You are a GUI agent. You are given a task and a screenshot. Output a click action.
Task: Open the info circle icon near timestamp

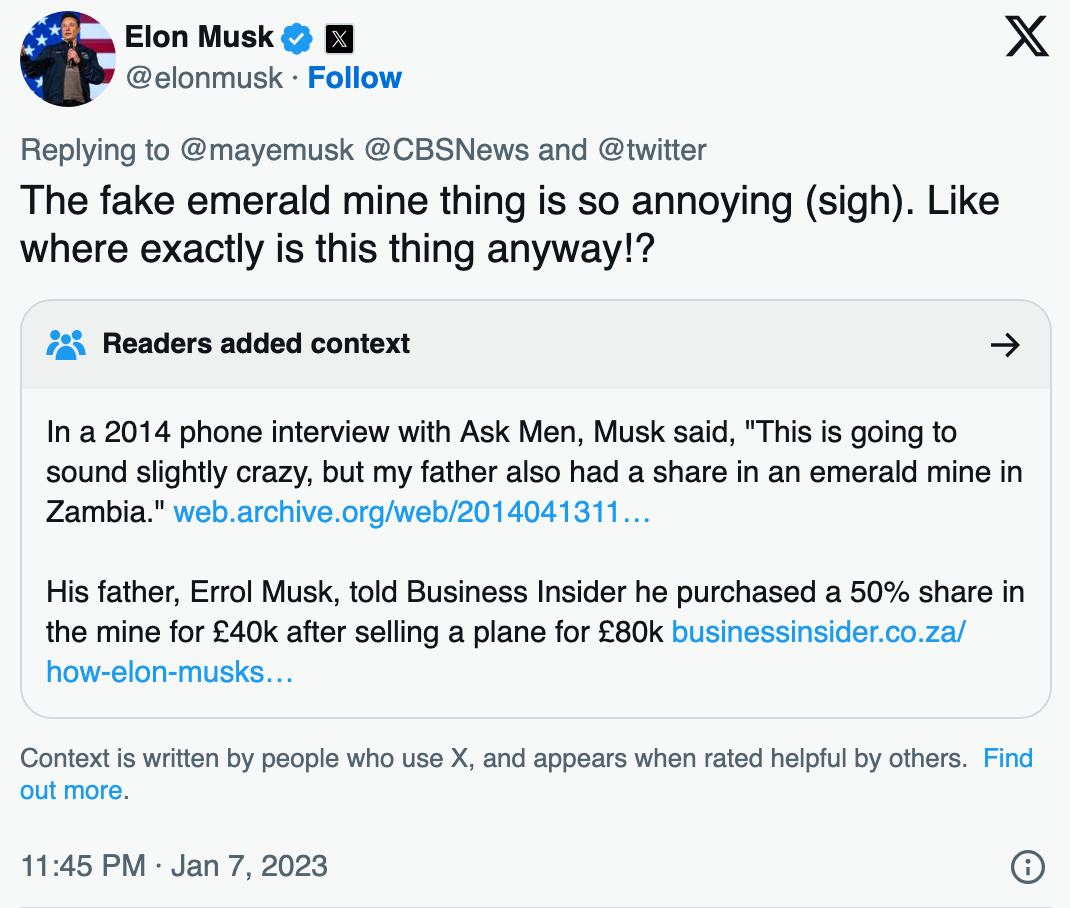(x=1028, y=866)
